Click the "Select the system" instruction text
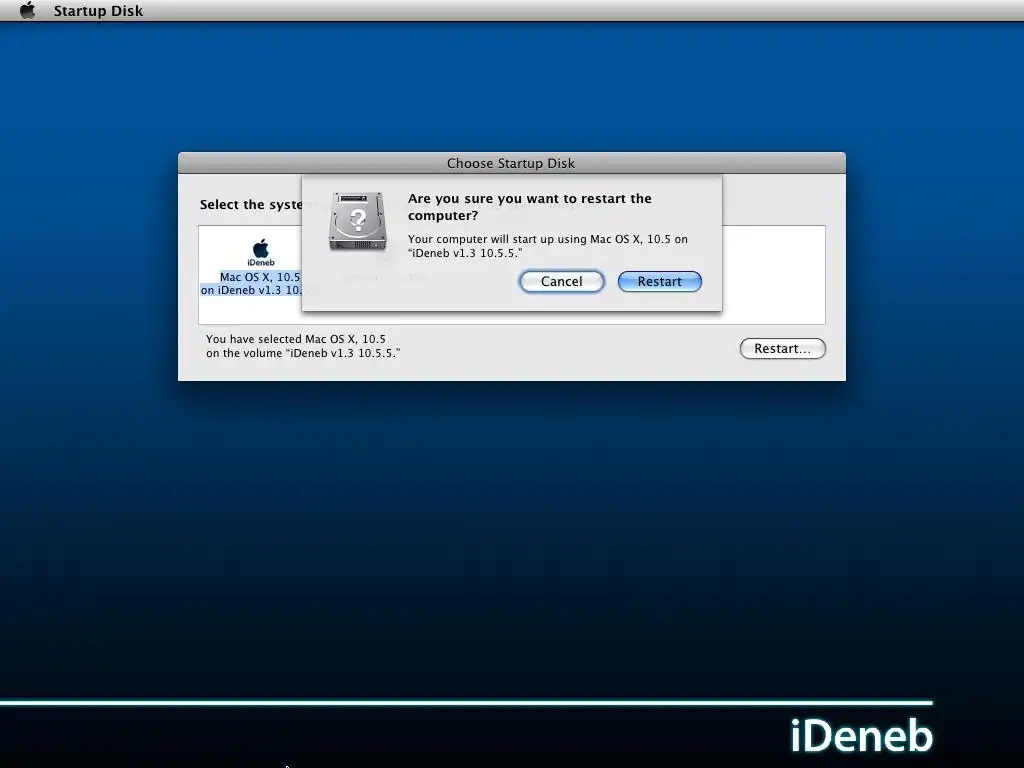 click(x=251, y=204)
